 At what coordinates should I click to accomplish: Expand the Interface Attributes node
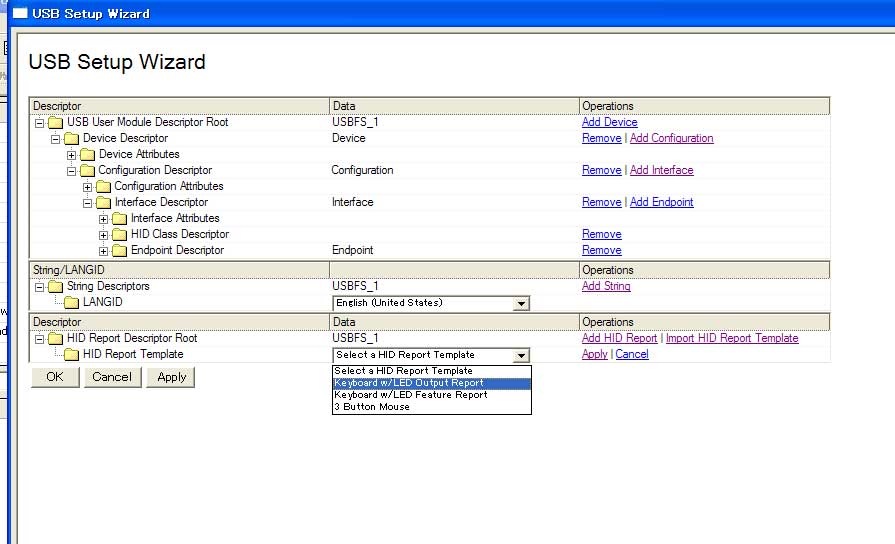[104, 219]
